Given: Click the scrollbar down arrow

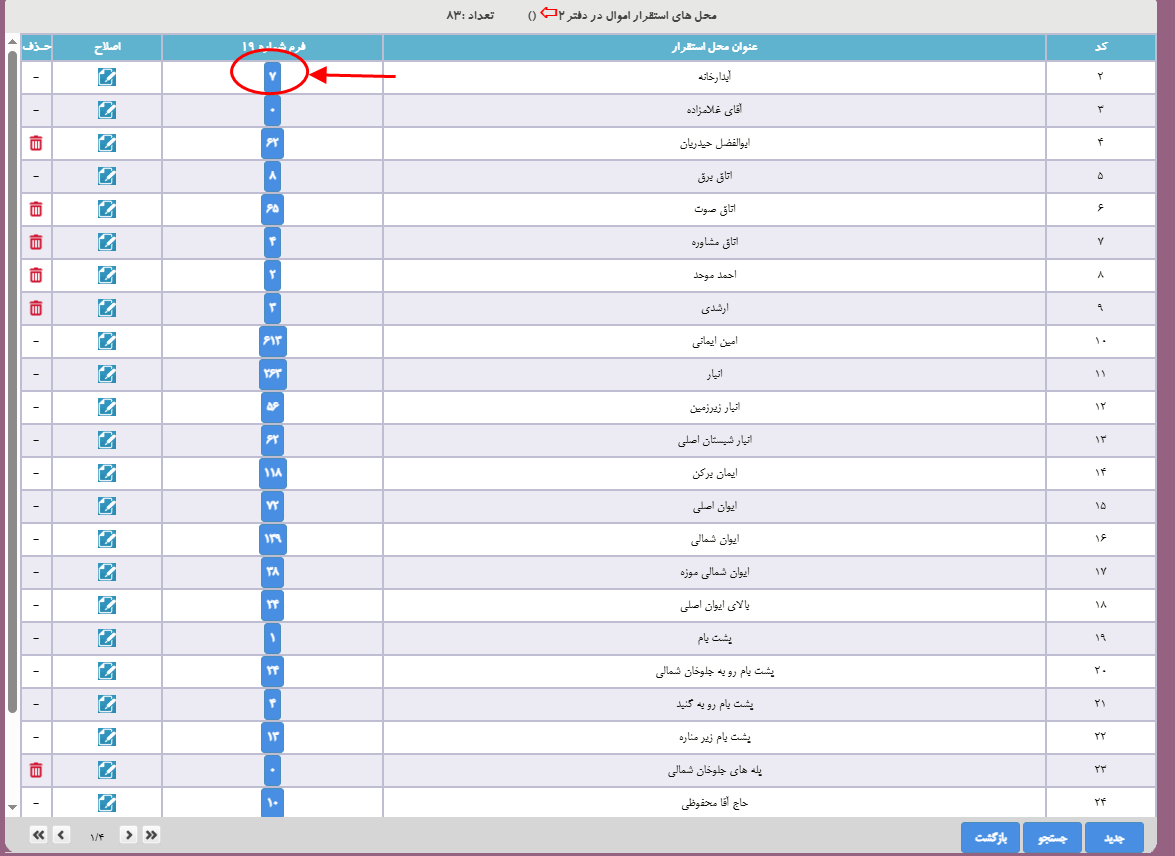Looking at the screenshot, I should (12, 806).
